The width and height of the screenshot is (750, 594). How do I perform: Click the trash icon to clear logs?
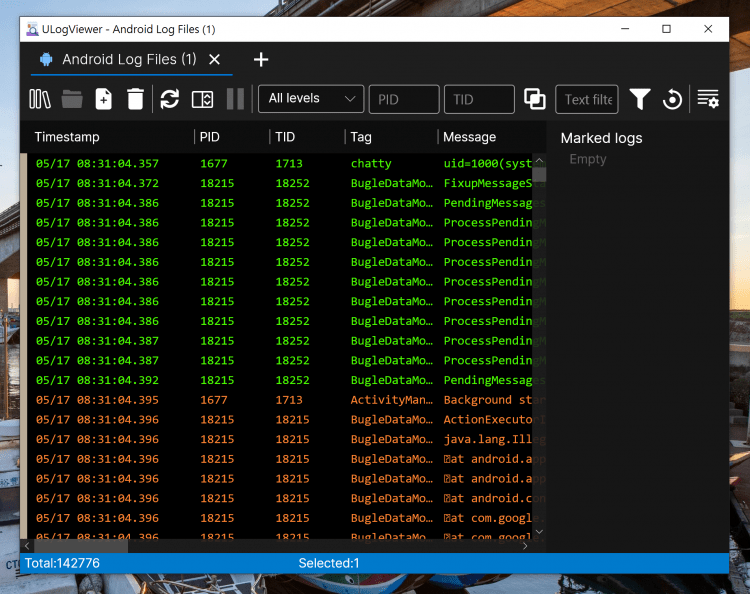point(135,98)
